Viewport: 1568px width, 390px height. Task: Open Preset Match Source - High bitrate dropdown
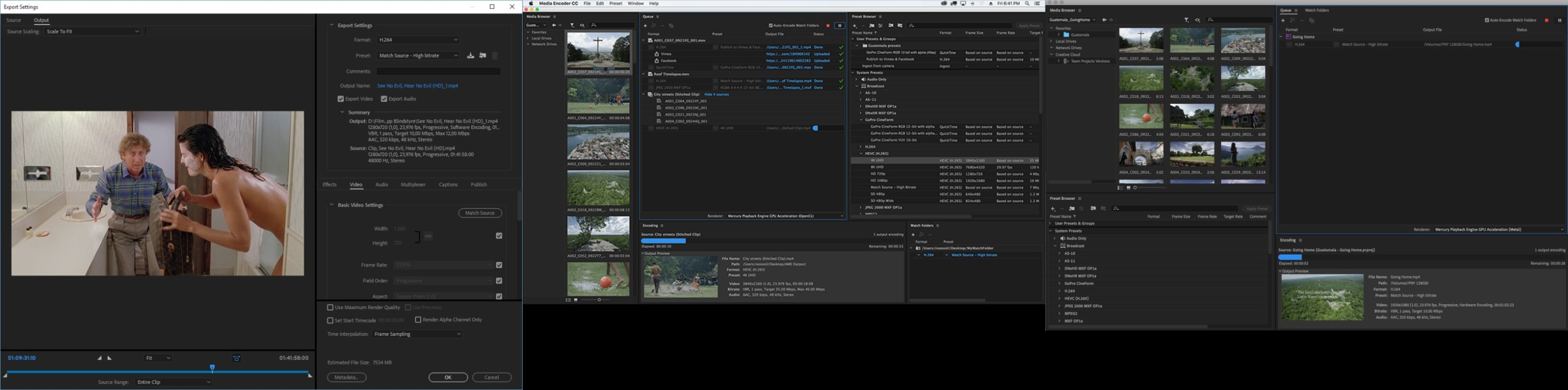click(x=418, y=55)
